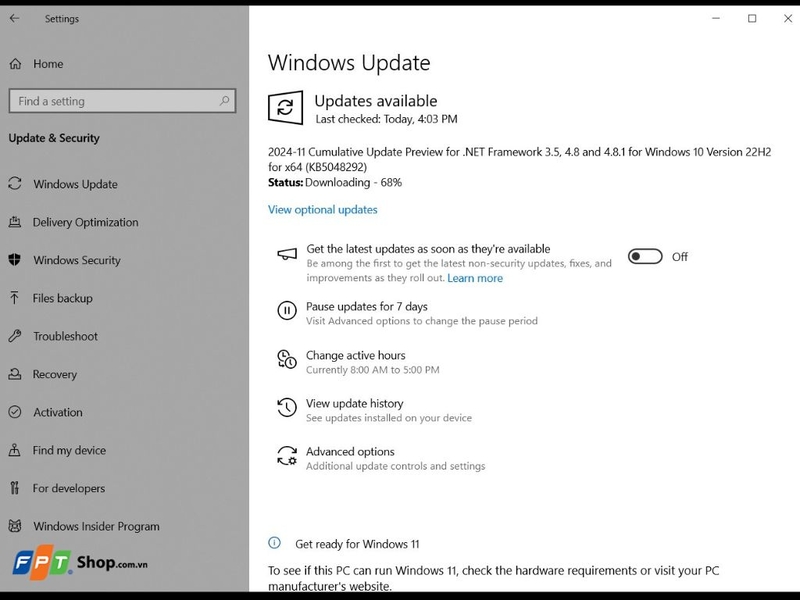Open Delivery Optimization settings
The height and width of the screenshot is (600, 800).
(x=85, y=222)
